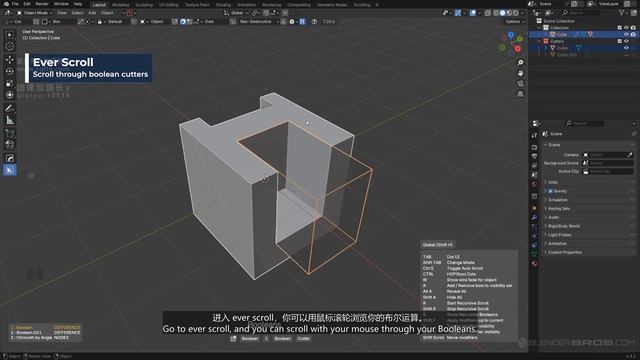
Task: Open the Global transform orientation dropdown
Action: coord(236,13)
